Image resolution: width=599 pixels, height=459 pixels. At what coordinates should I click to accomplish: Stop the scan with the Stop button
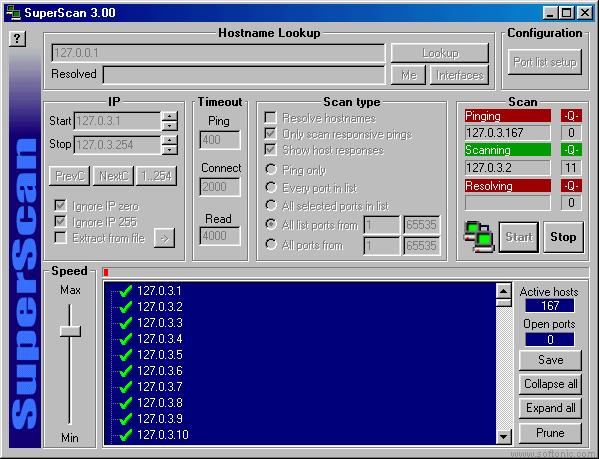click(563, 237)
